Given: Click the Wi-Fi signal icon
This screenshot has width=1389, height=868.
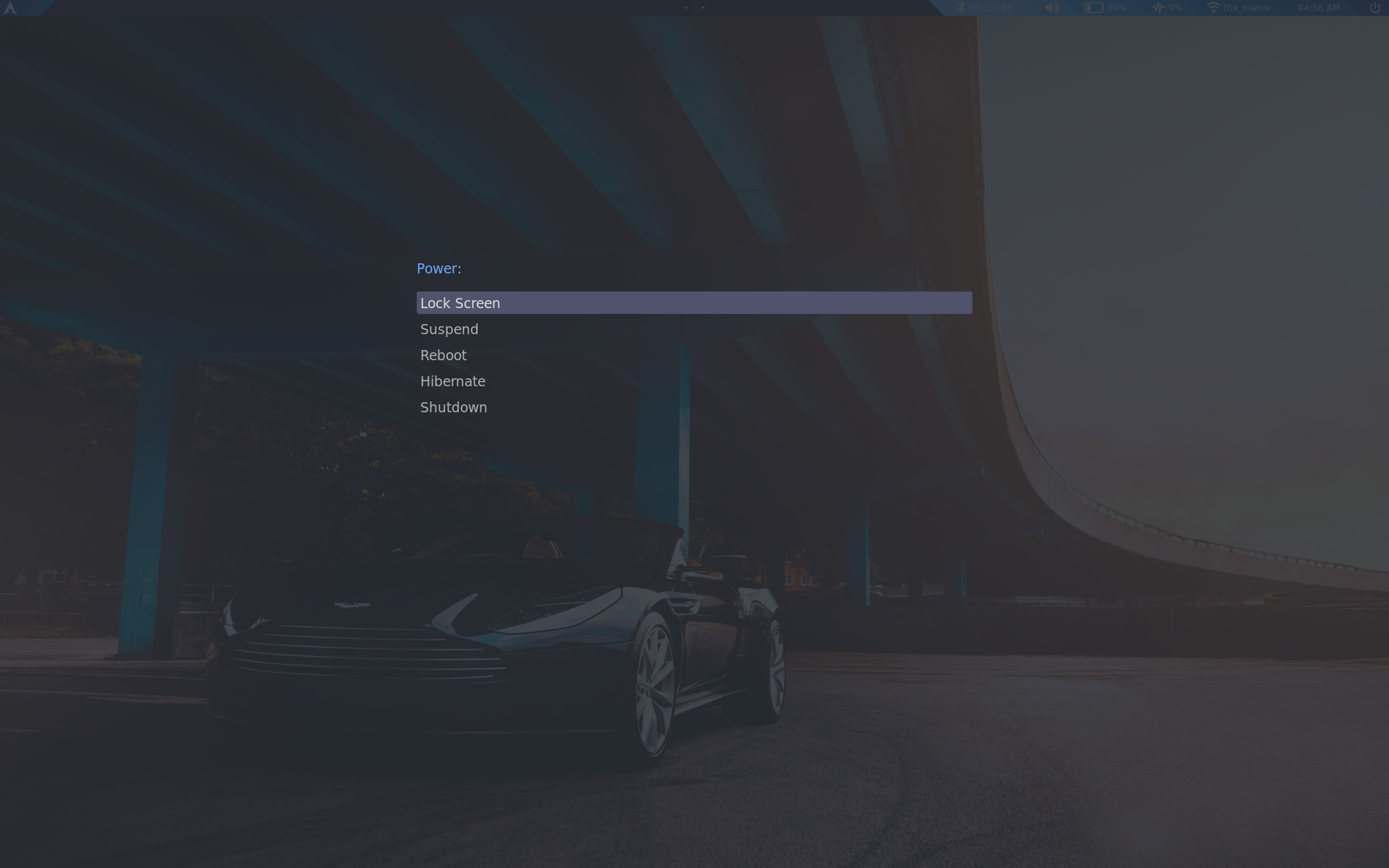Looking at the screenshot, I should click(x=1212, y=8).
